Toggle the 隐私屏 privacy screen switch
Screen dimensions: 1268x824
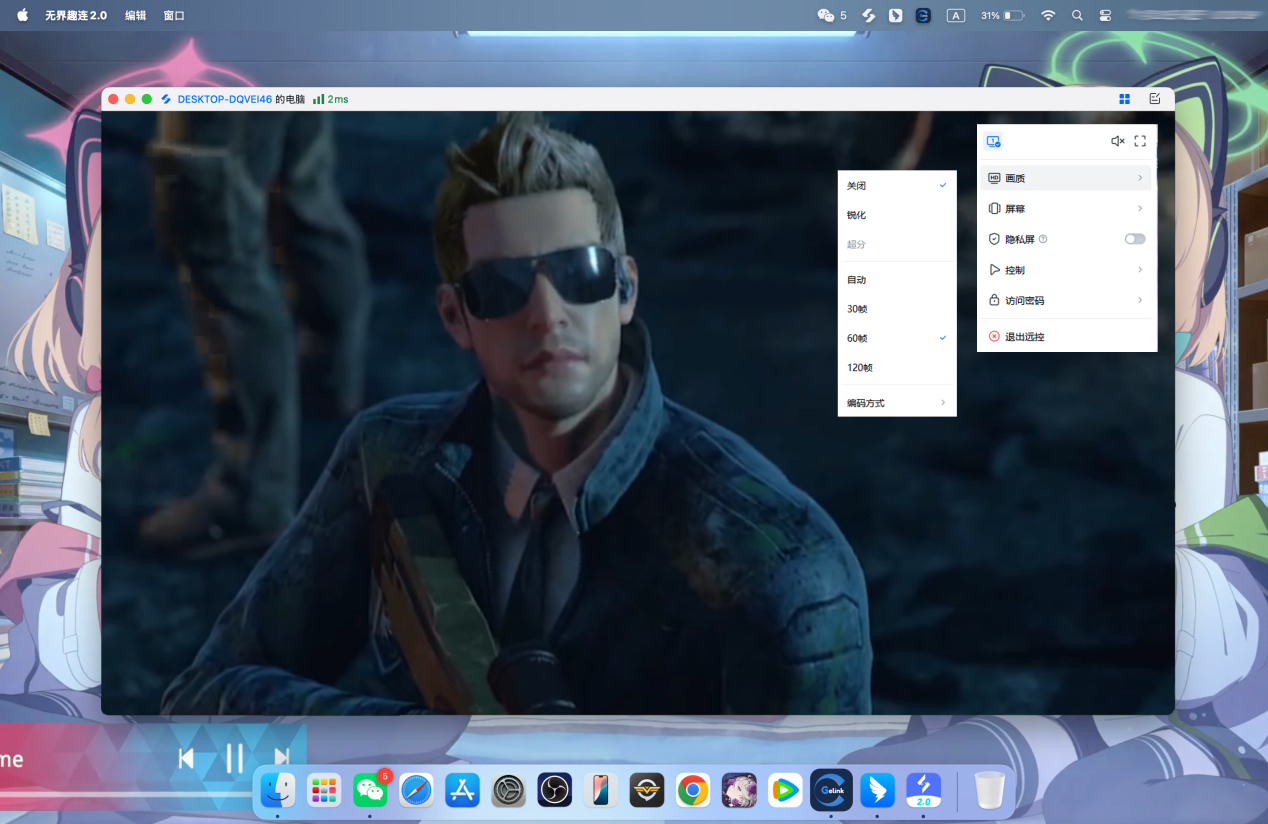1135,239
